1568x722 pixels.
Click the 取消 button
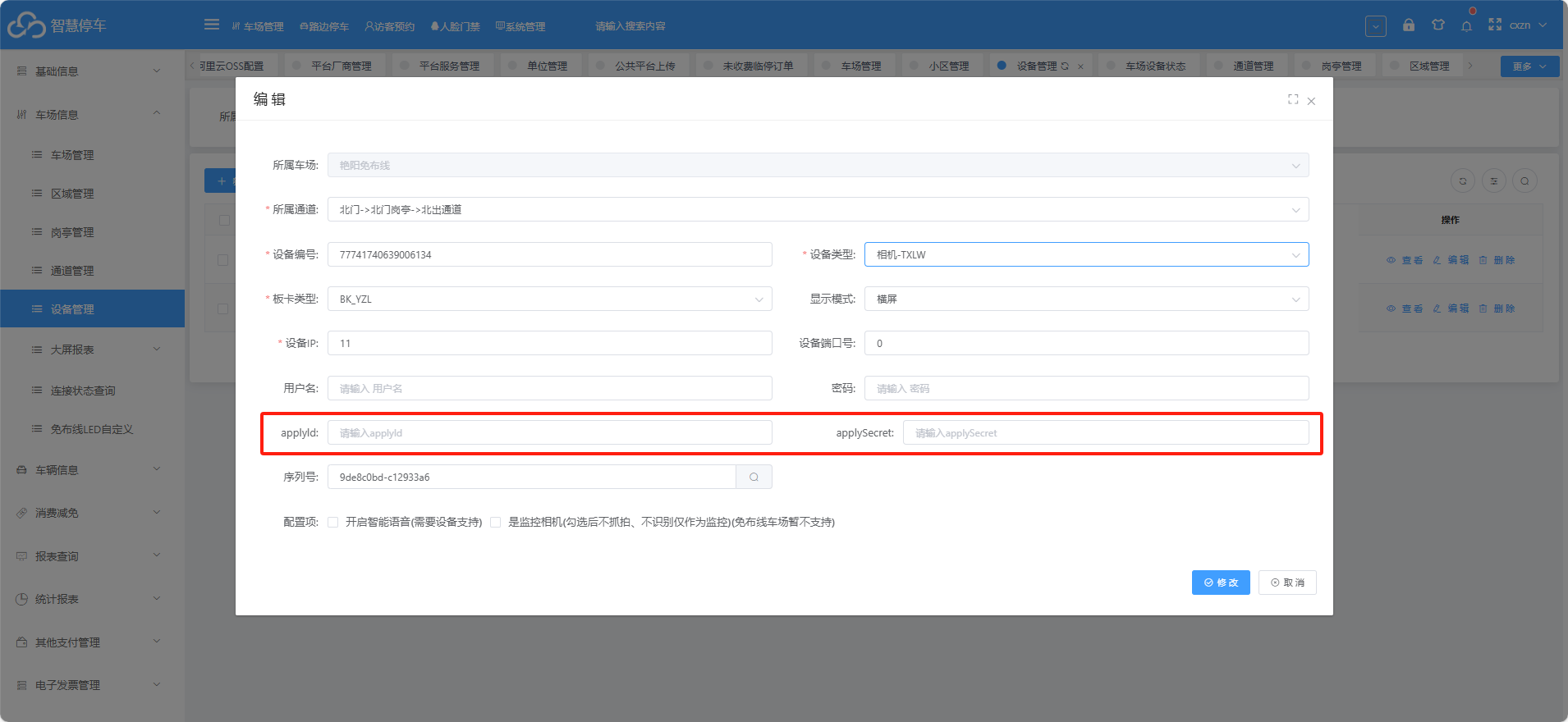[1287, 583]
